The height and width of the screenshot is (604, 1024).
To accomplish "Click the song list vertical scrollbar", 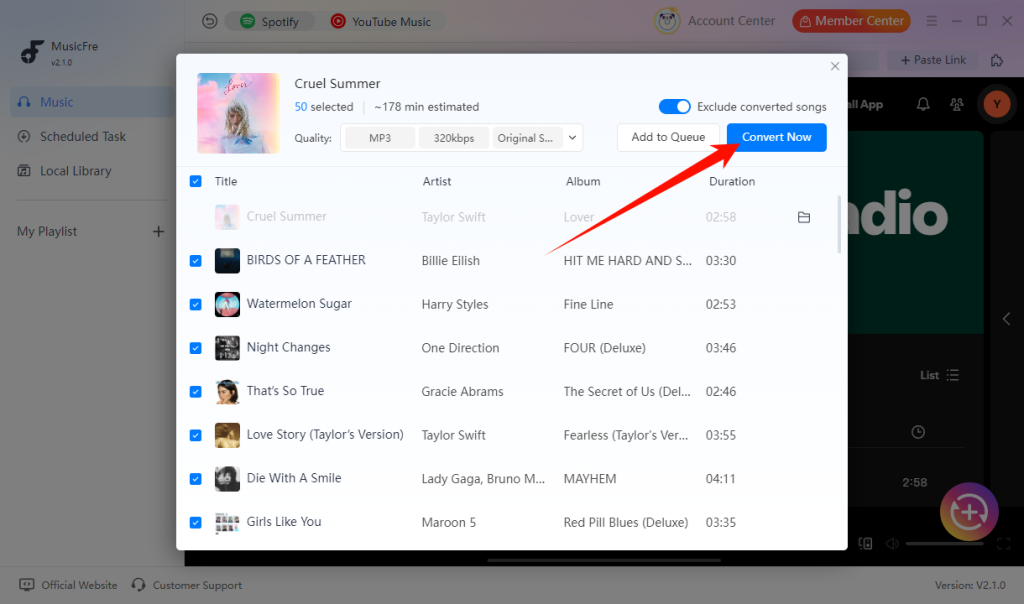I will click(x=839, y=224).
